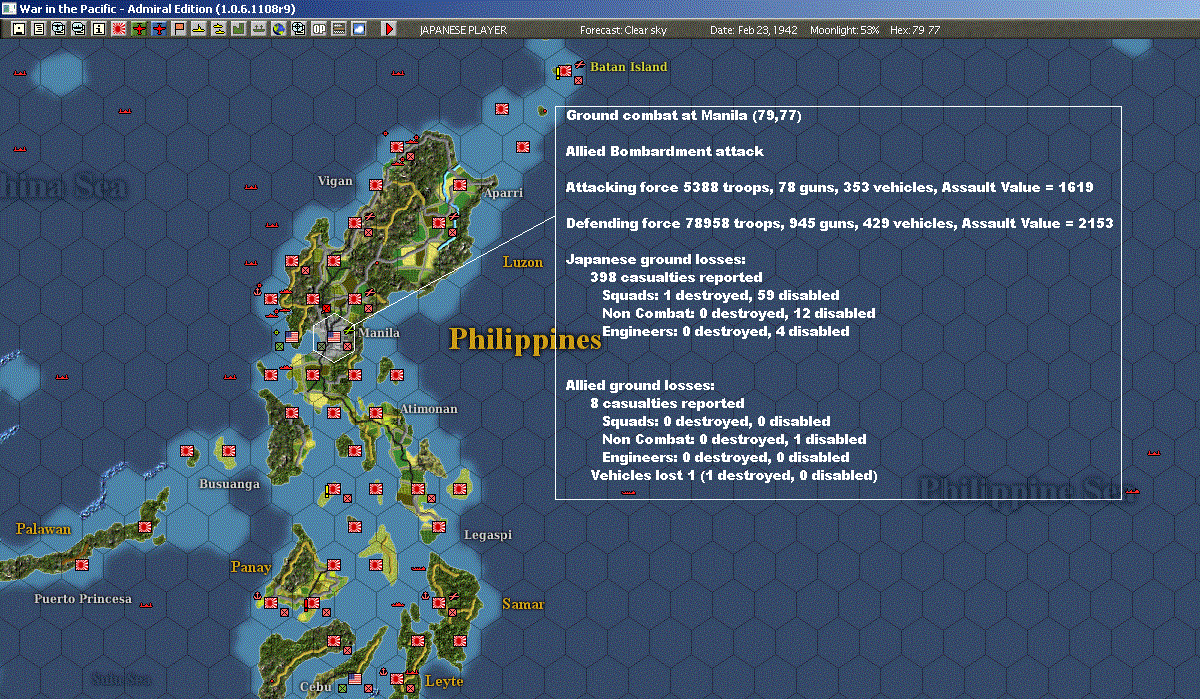Click the Philippines map label
This screenshot has height=699, width=1200.
(x=525, y=340)
